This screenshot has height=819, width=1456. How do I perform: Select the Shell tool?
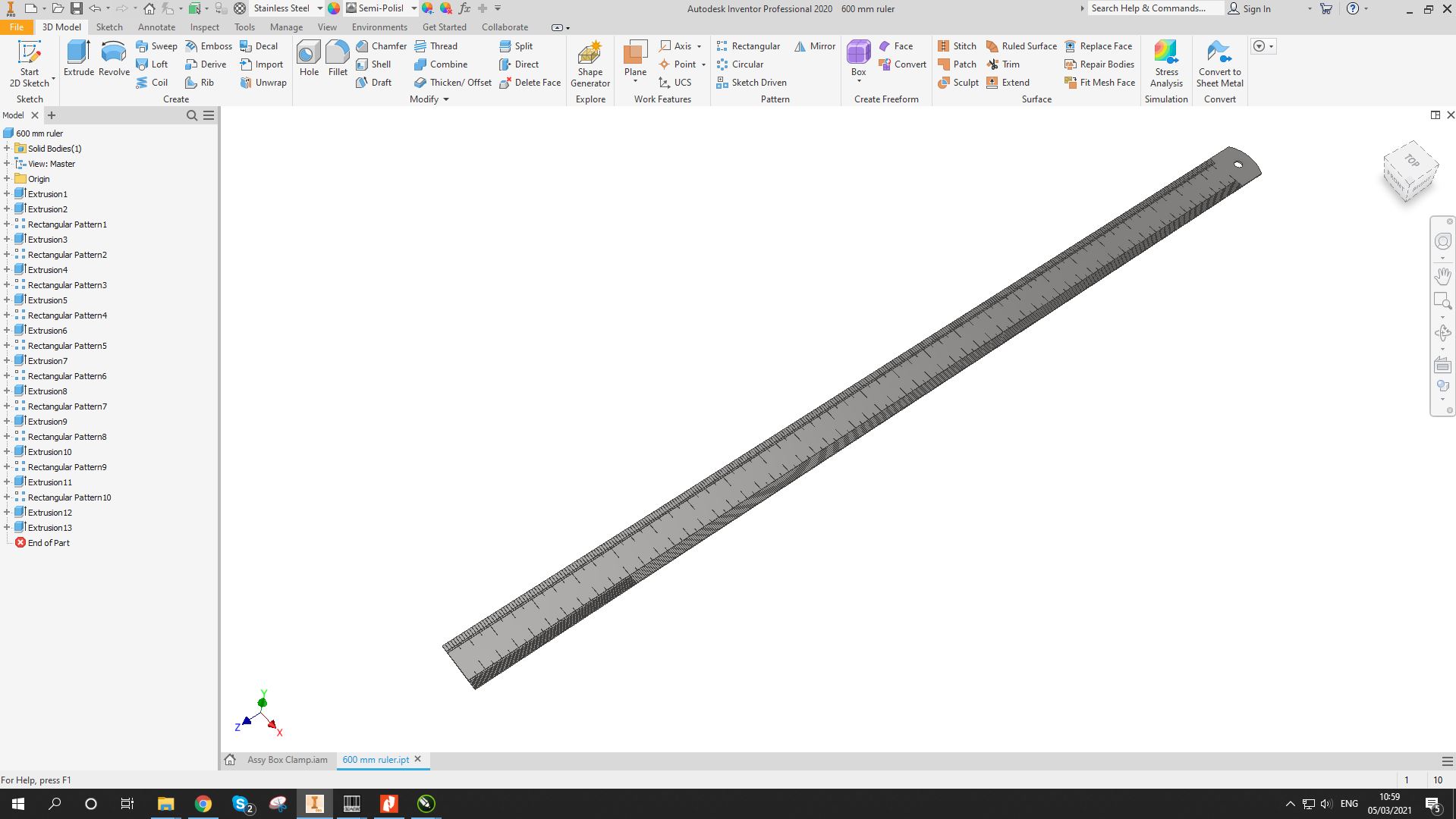point(373,64)
